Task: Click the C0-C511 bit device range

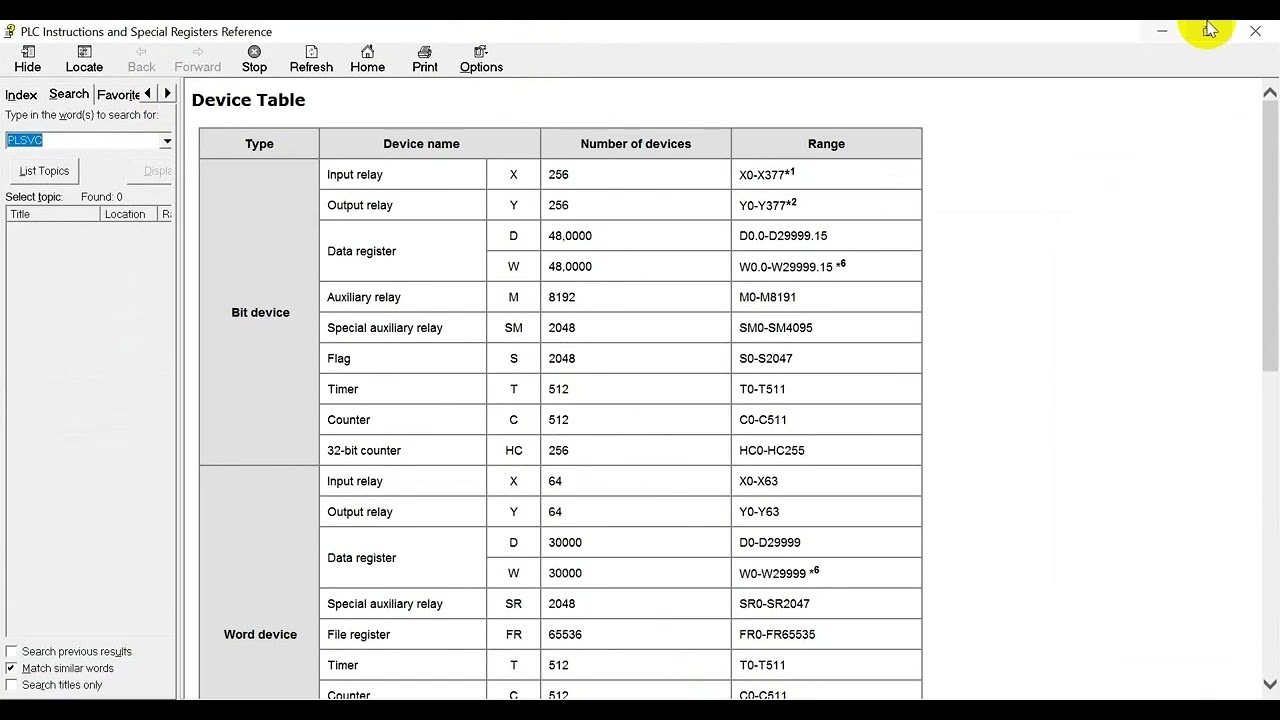Action: (x=826, y=420)
